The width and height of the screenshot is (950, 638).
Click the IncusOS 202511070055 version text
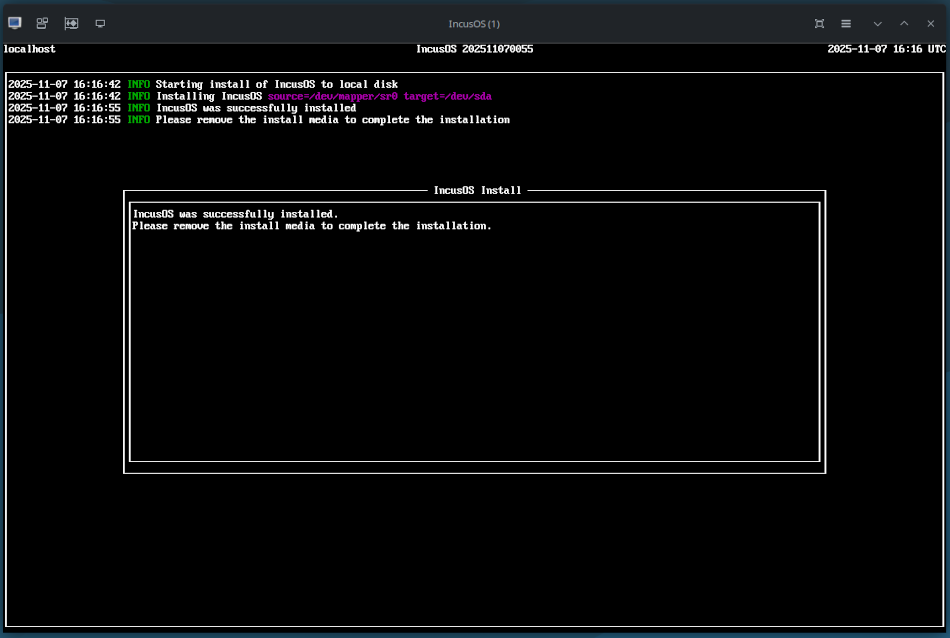coord(474,49)
